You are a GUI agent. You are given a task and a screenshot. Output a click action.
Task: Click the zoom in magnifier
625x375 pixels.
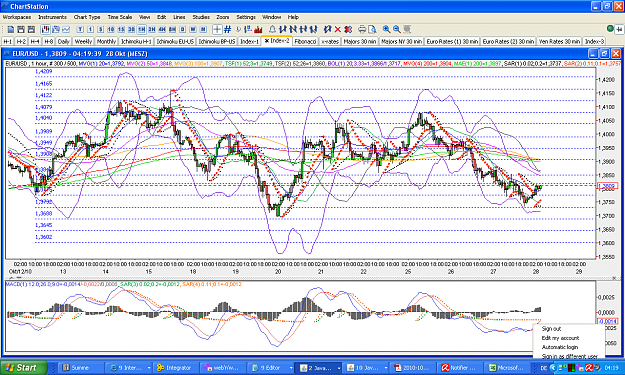[386, 29]
